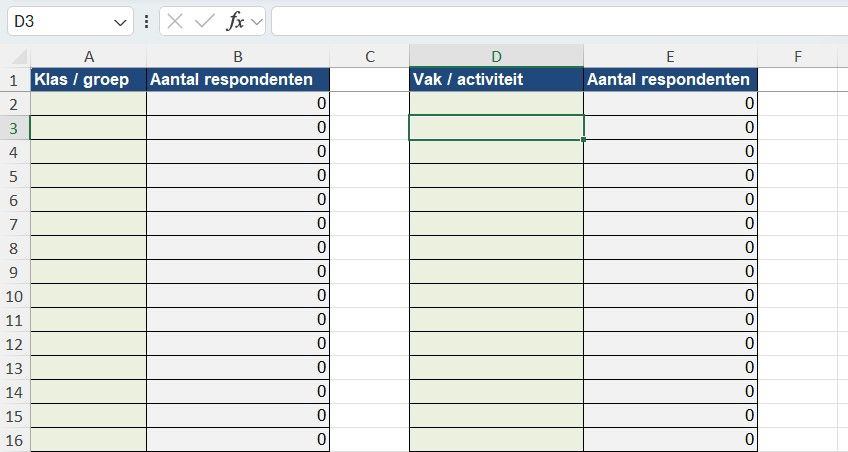Click the Select All corner triangle
848x452 pixels.
coord(19,57)
